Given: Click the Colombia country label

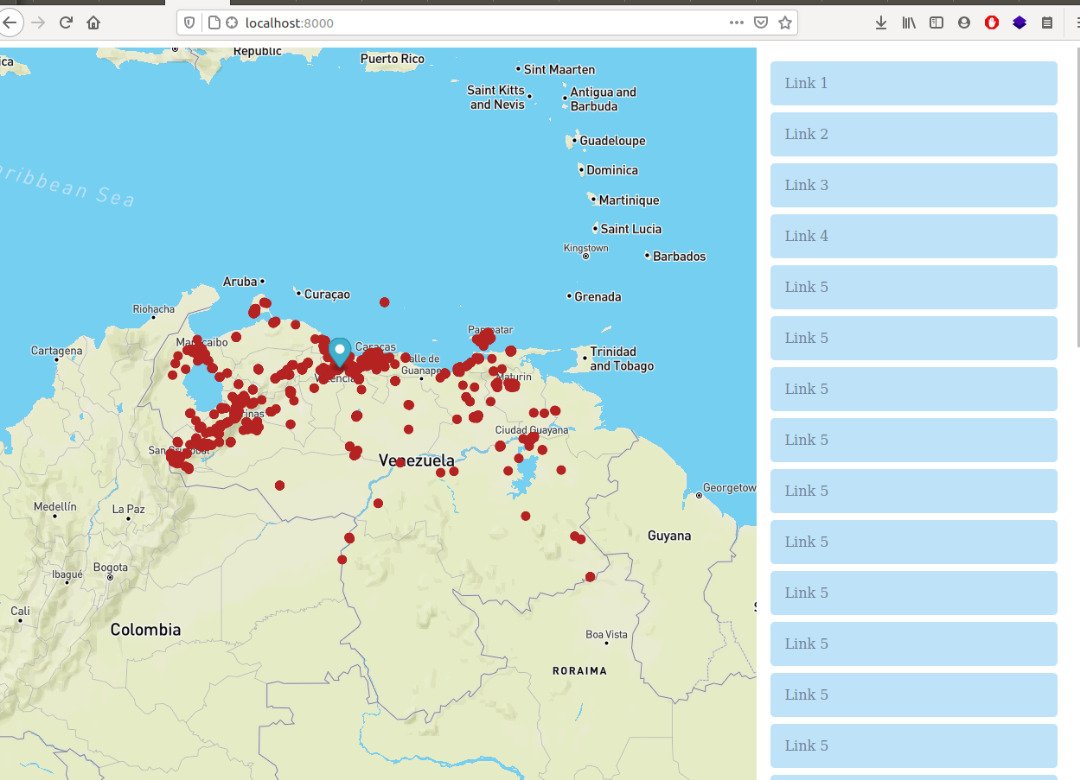Looking at the screenshot, I should (x=145, y=629).
